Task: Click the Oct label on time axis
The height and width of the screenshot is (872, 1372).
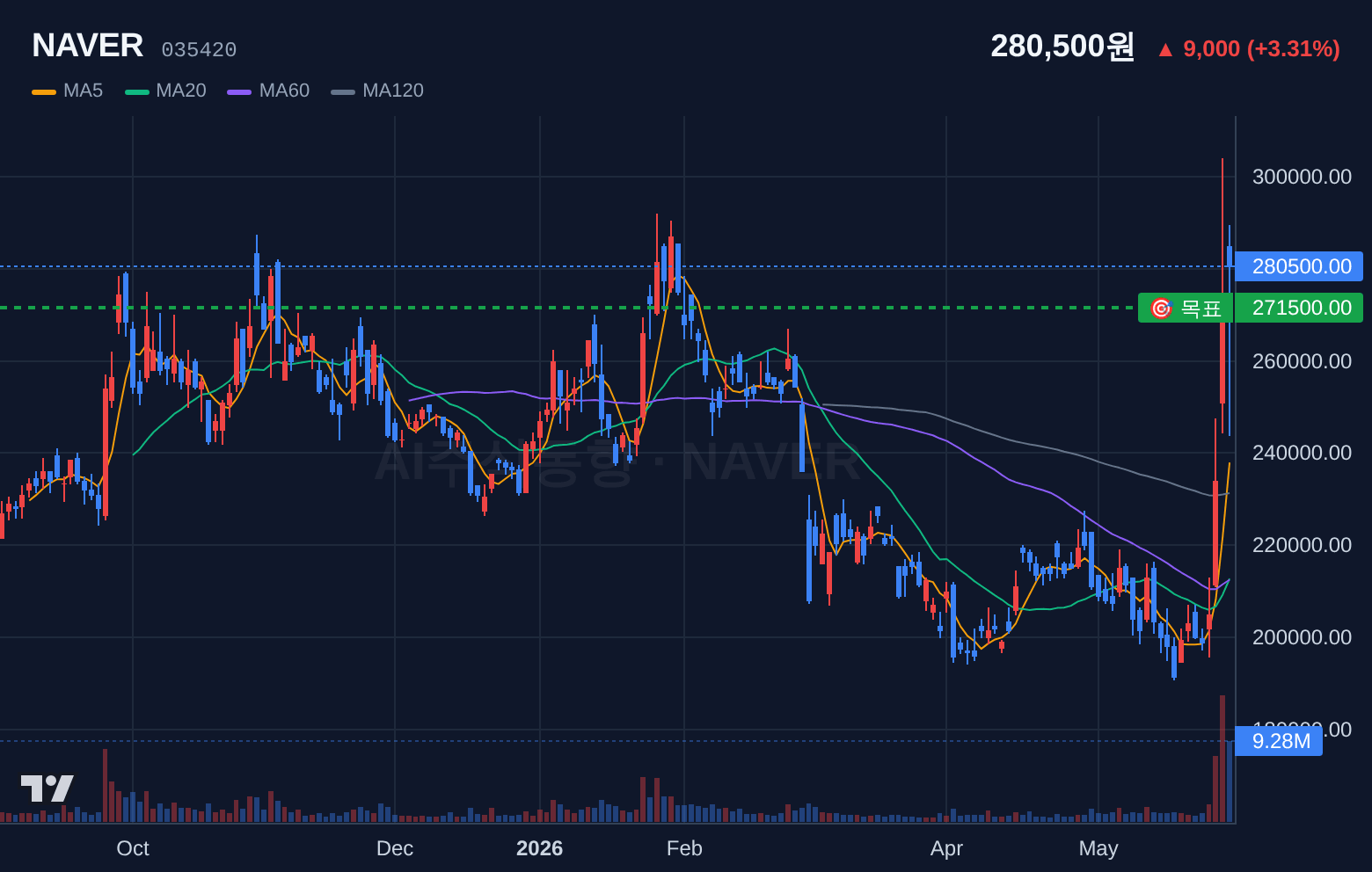Action: (x=133, y=848)
